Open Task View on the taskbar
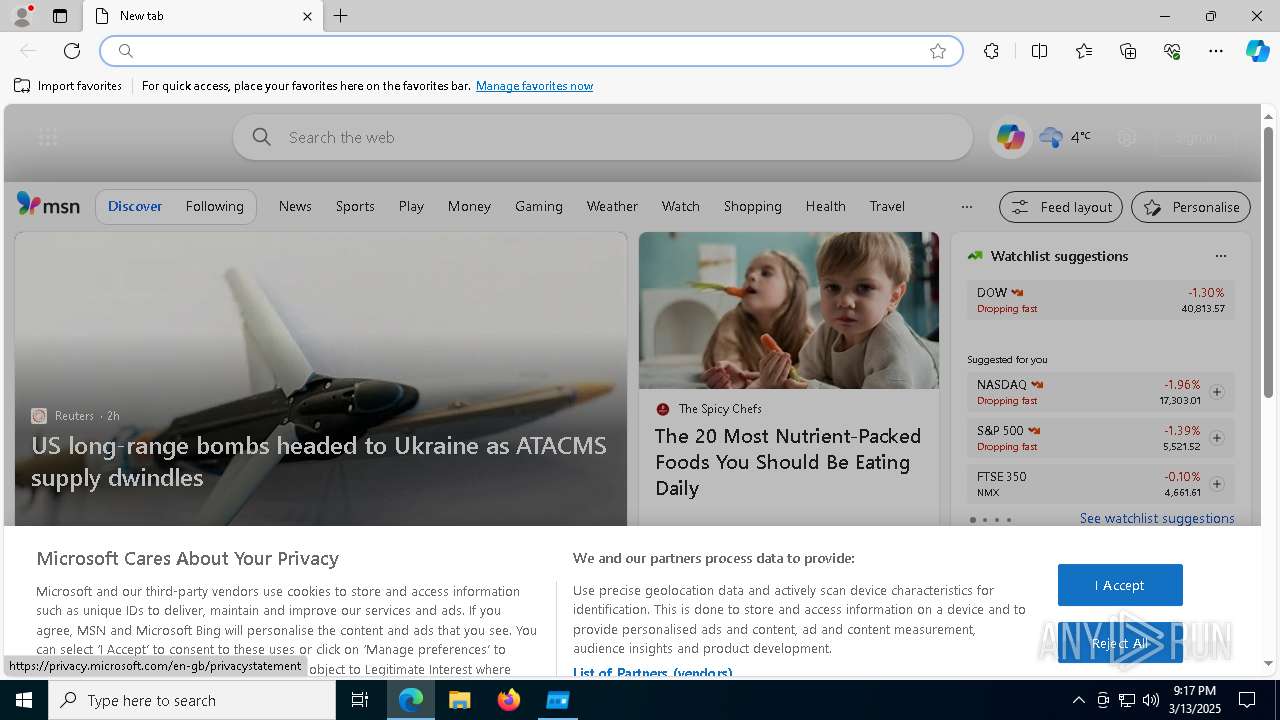Viewport: 1280px width, 720px height. click(x=360, y=700)
